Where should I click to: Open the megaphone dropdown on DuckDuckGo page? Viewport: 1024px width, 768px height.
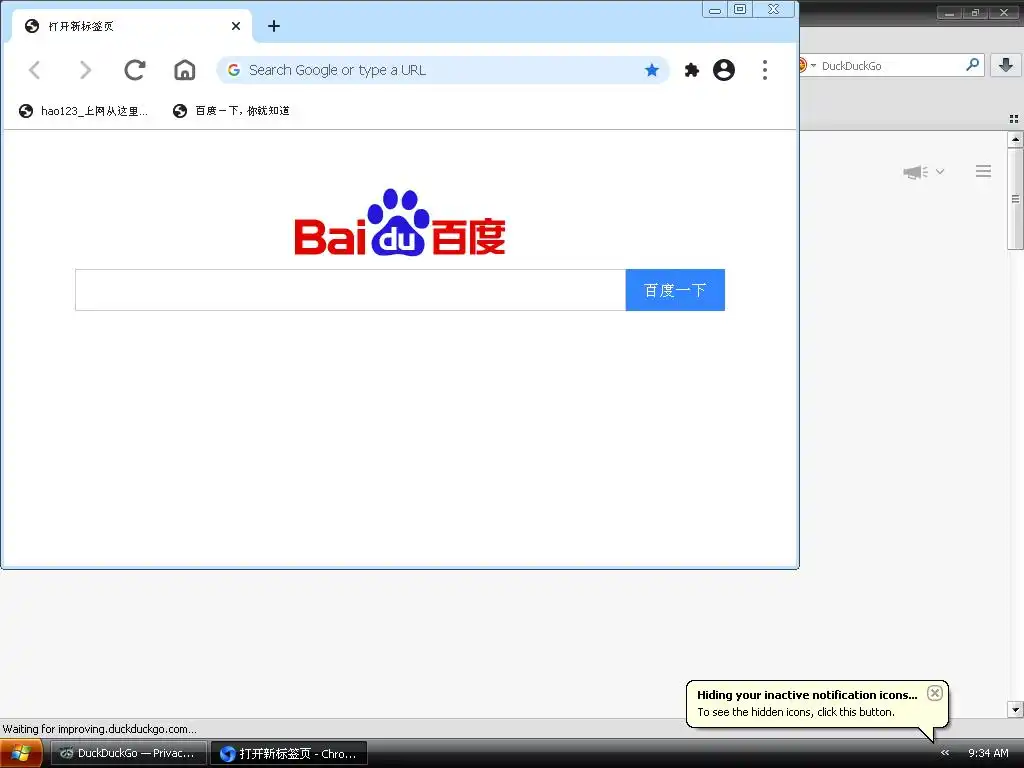[x=923, y=172]
